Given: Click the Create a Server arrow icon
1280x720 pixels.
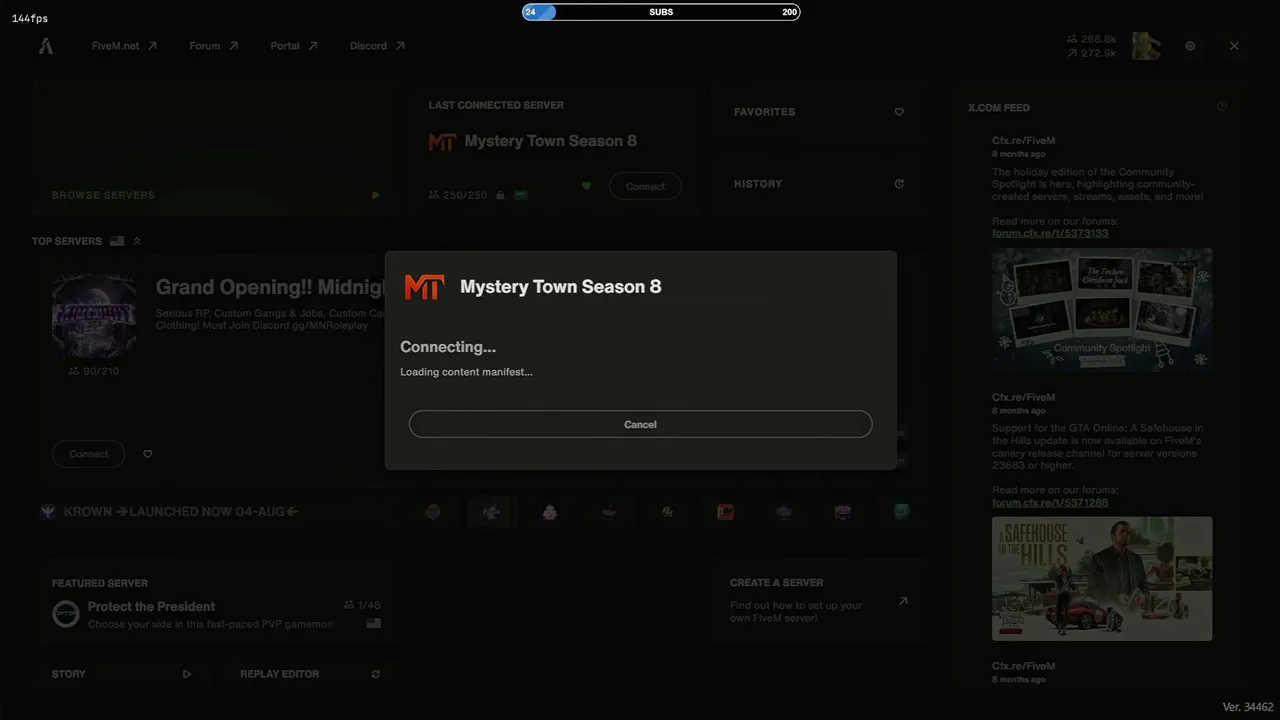Looking at the screenshot, I should point(903,601).
